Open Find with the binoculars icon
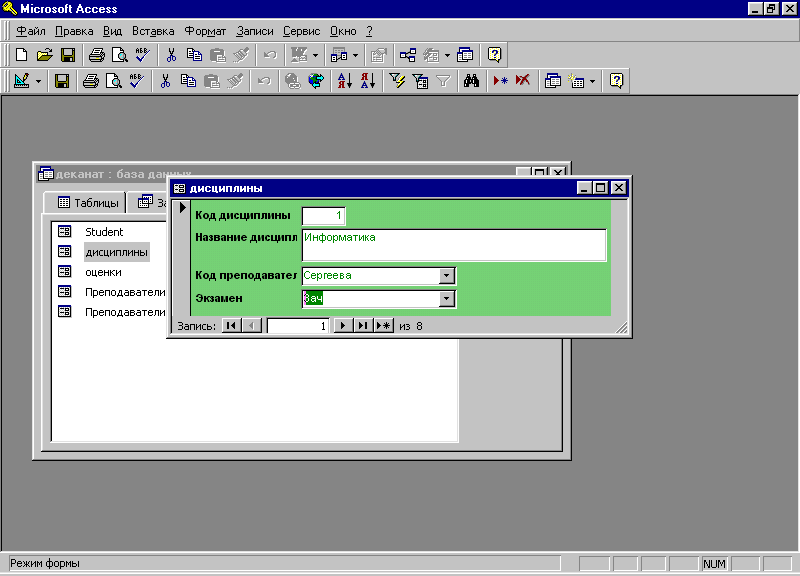This screenshot has width=800, height=576. [x=471, y=81]
